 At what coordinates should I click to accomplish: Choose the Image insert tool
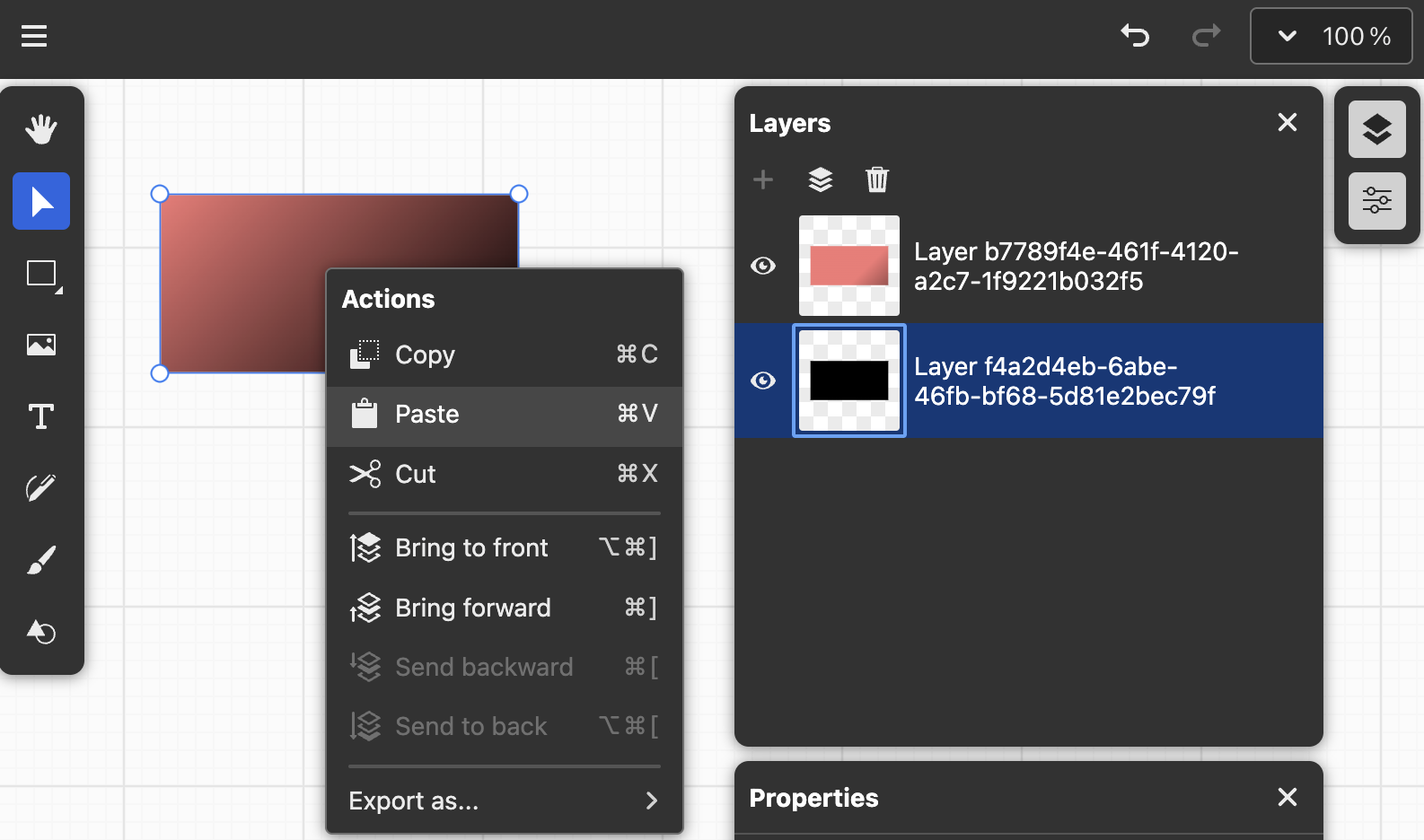[x=41, y=345]
